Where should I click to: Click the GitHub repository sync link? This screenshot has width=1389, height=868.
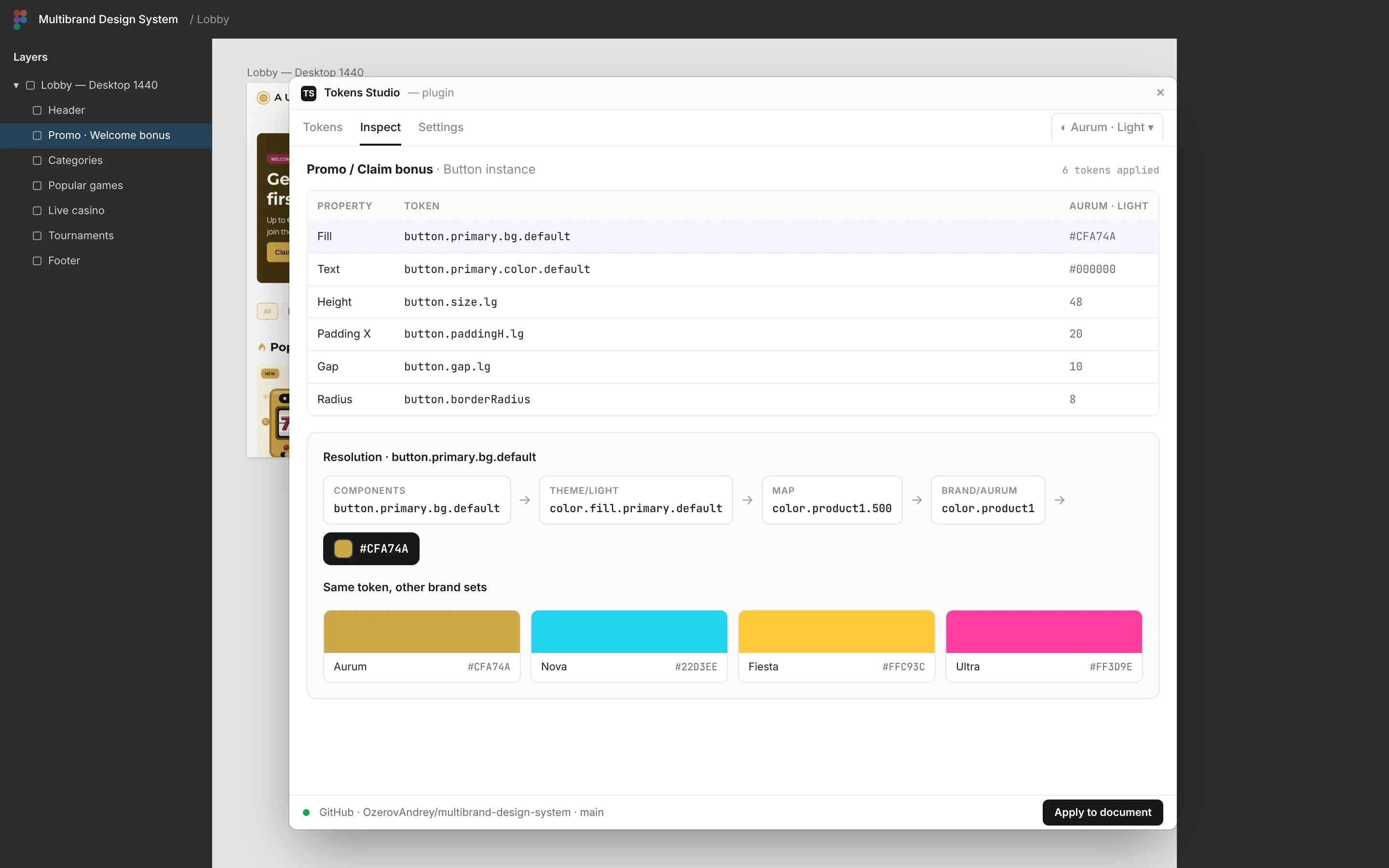(462, 813)
